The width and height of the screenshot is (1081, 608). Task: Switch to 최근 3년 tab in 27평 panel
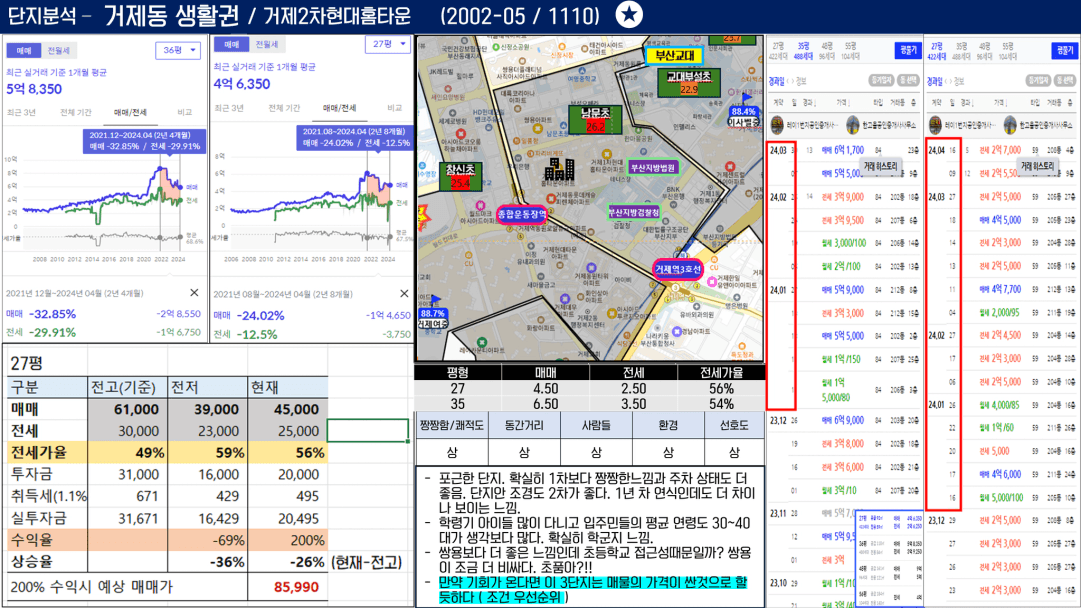pos(229,108)
